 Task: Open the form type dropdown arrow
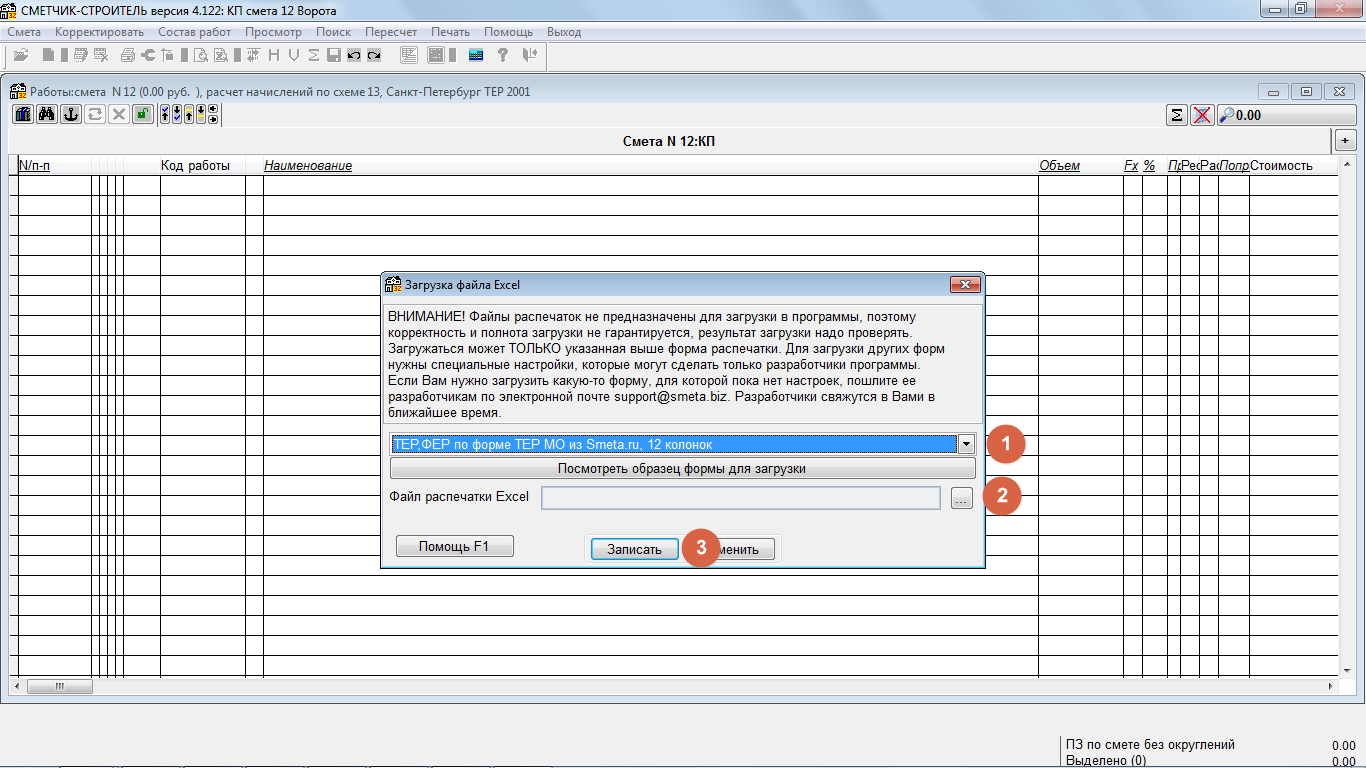[966, 444]
